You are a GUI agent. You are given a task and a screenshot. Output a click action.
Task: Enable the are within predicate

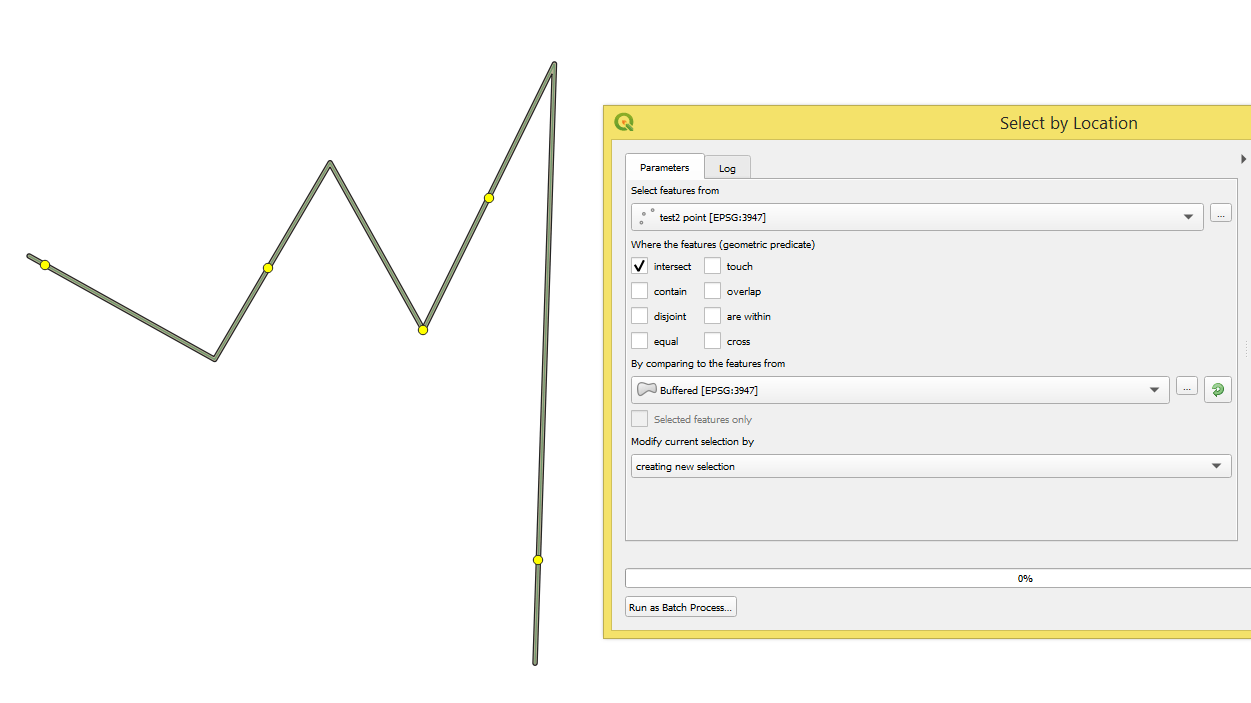[710, 316]
